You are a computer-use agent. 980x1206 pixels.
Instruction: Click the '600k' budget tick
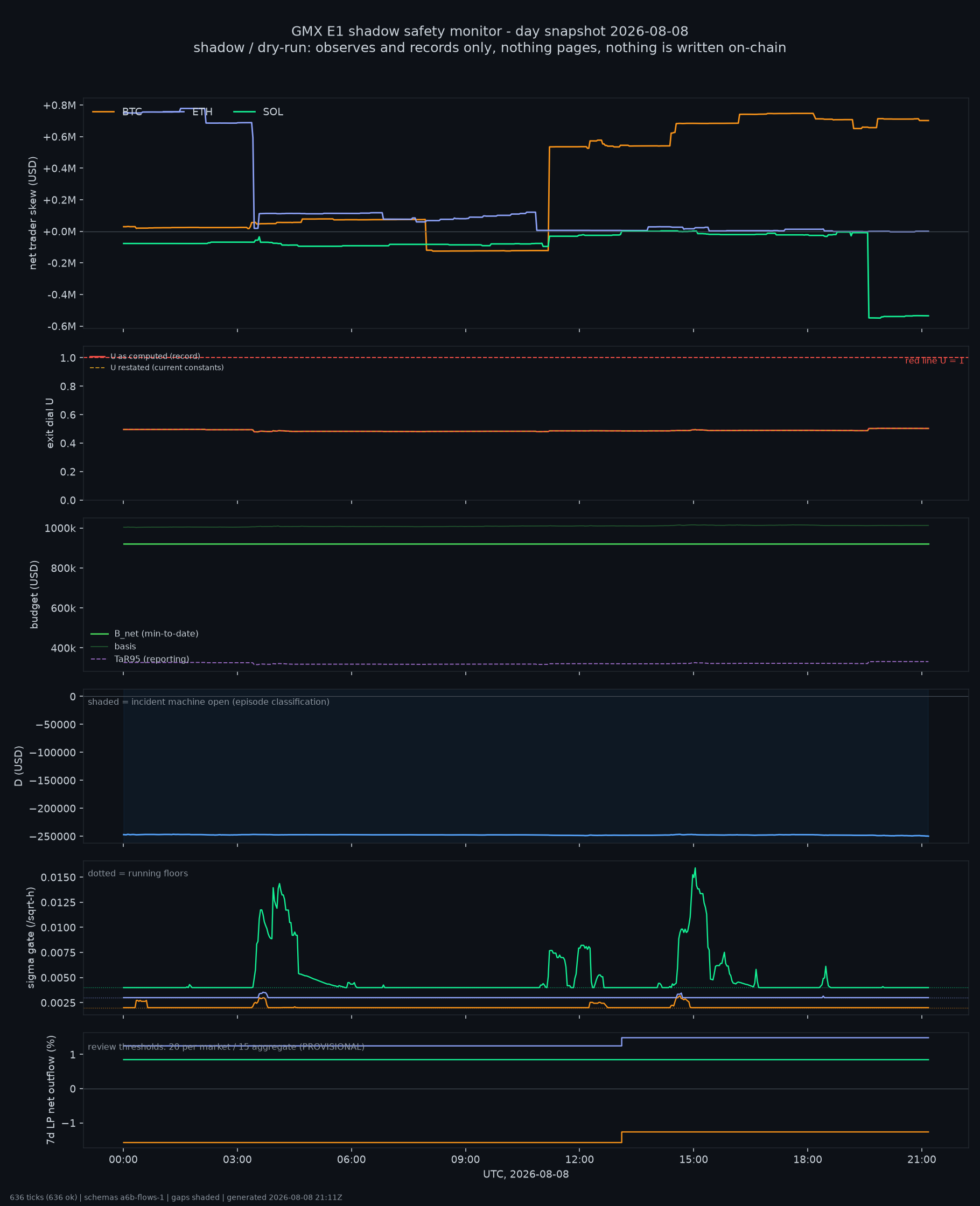[63, 608]
